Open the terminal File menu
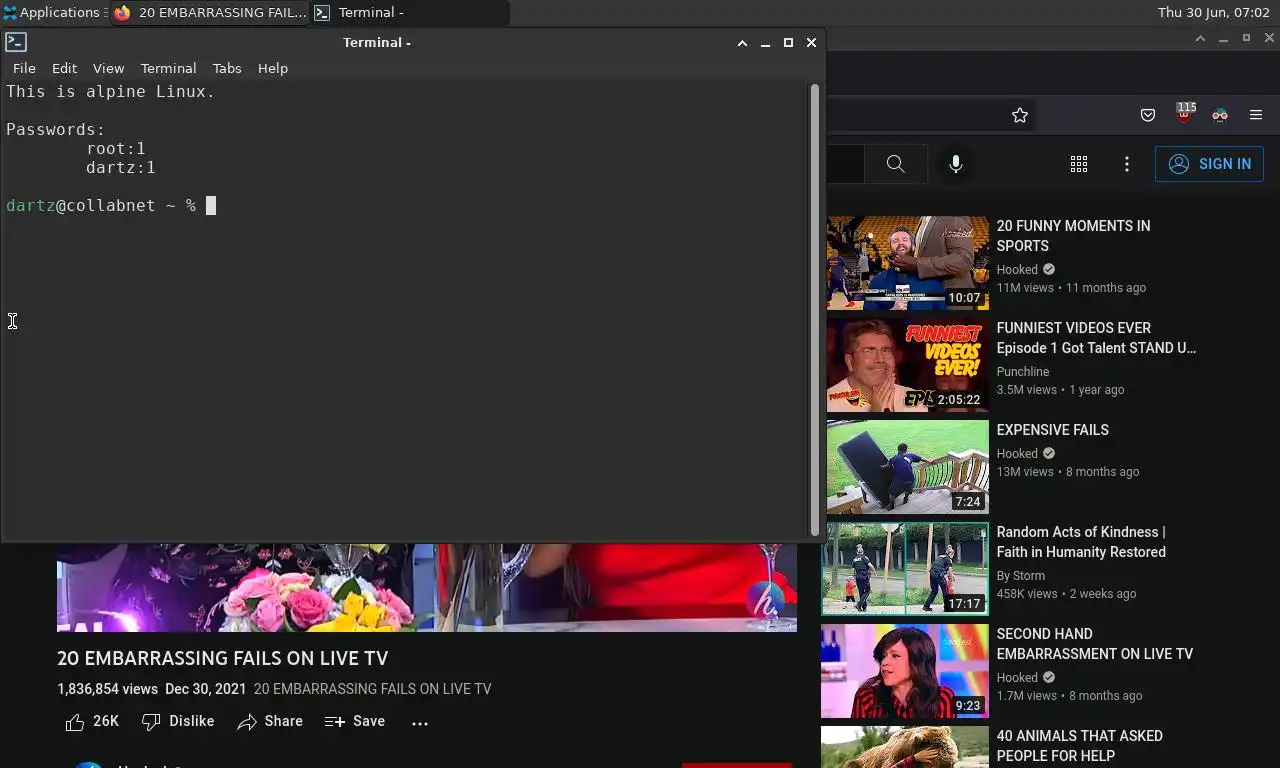This screenshot has height=768, width=1280. [x=24, y=68]
